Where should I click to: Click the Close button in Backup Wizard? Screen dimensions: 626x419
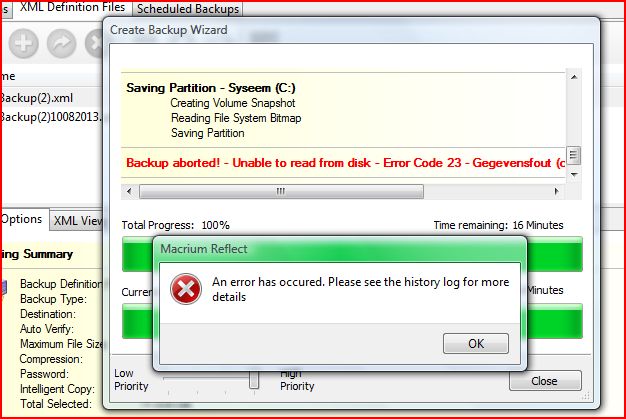545,381
